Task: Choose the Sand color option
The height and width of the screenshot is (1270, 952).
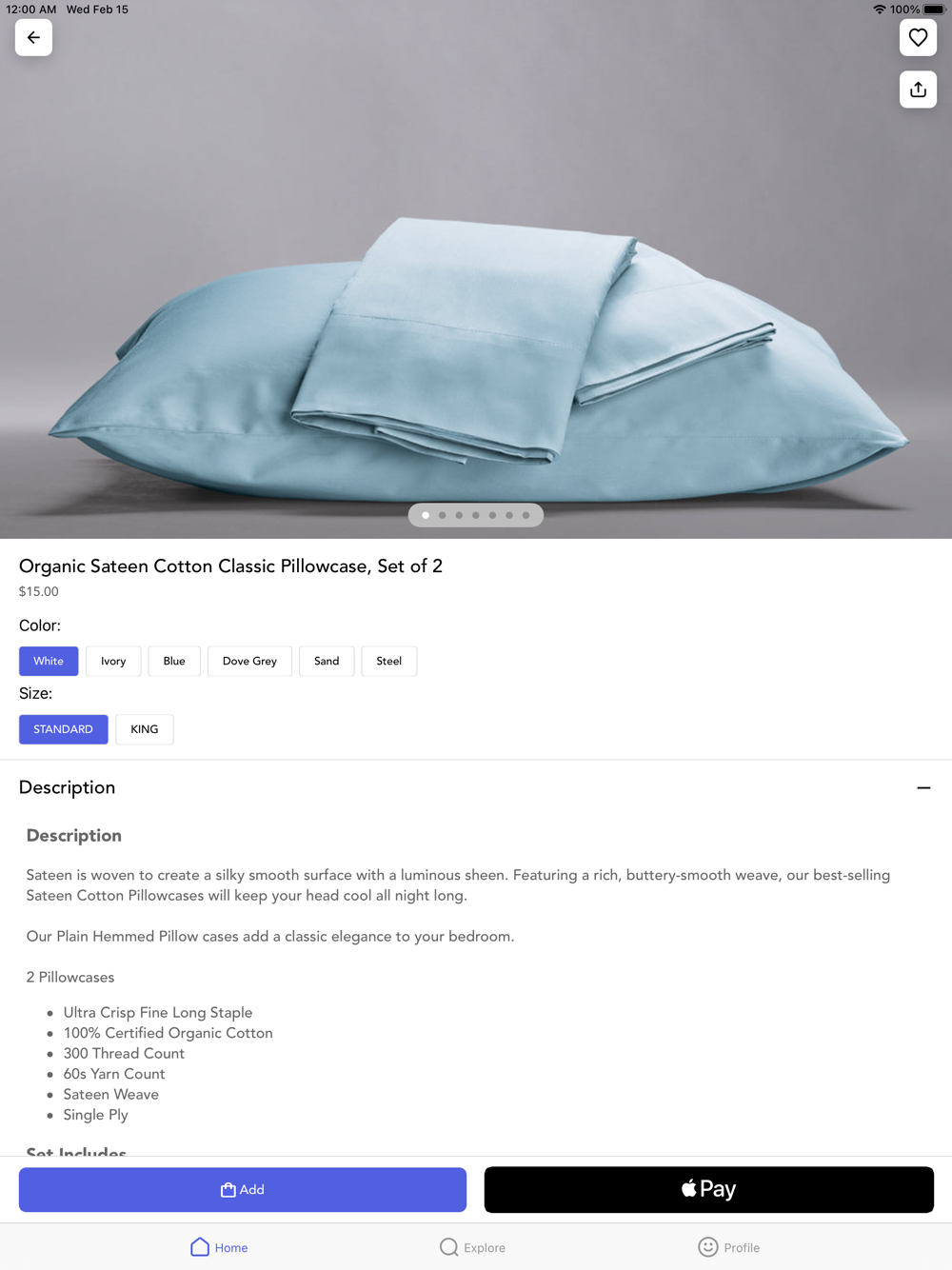Action: [x=327, y=661]
